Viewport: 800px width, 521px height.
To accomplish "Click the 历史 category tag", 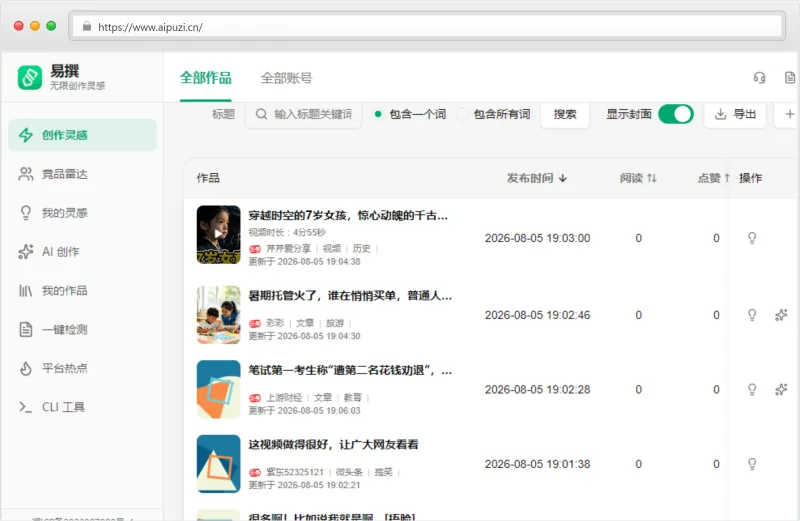I will 361,249.
